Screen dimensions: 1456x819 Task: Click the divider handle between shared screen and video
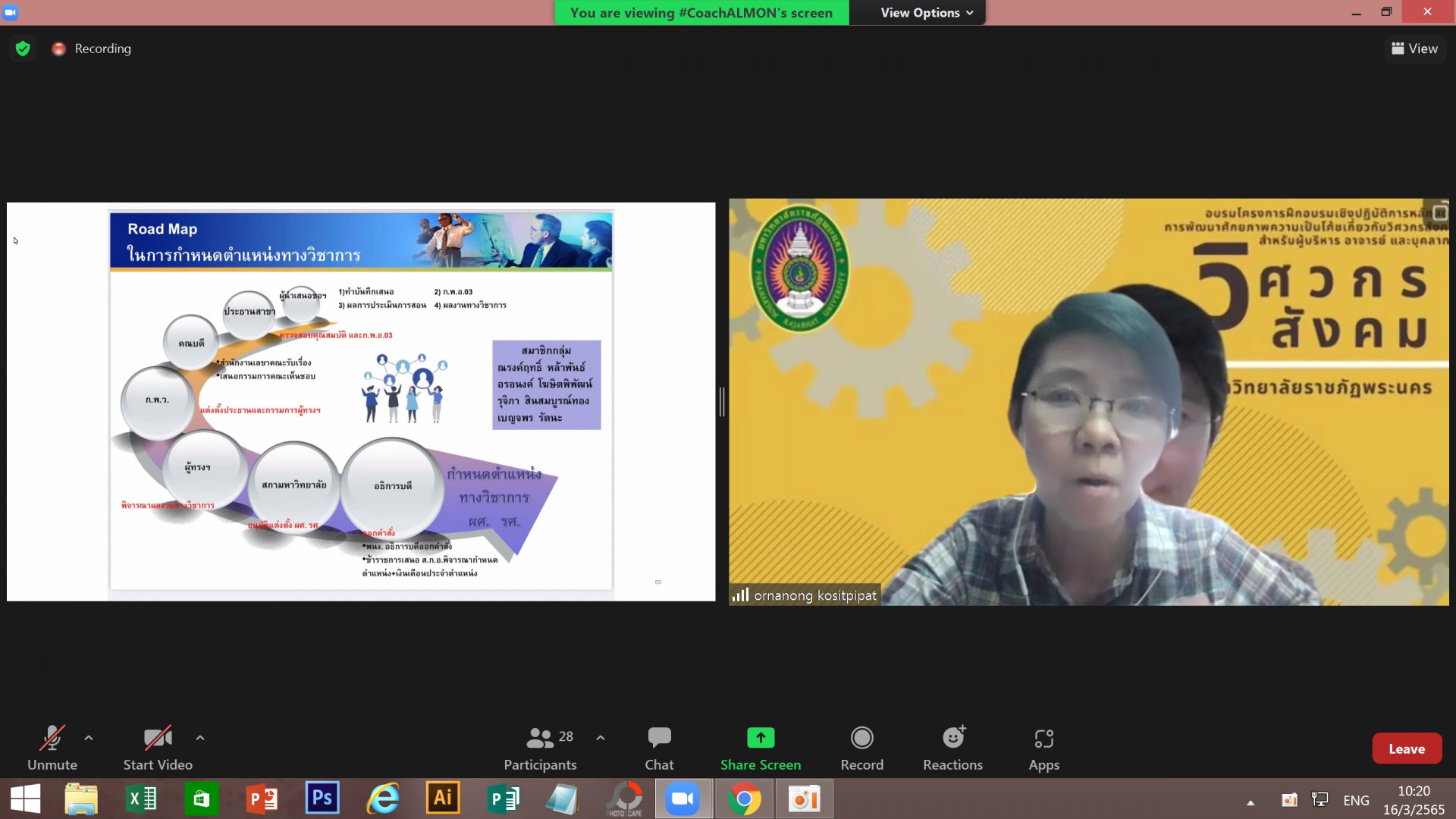(722, 402)
